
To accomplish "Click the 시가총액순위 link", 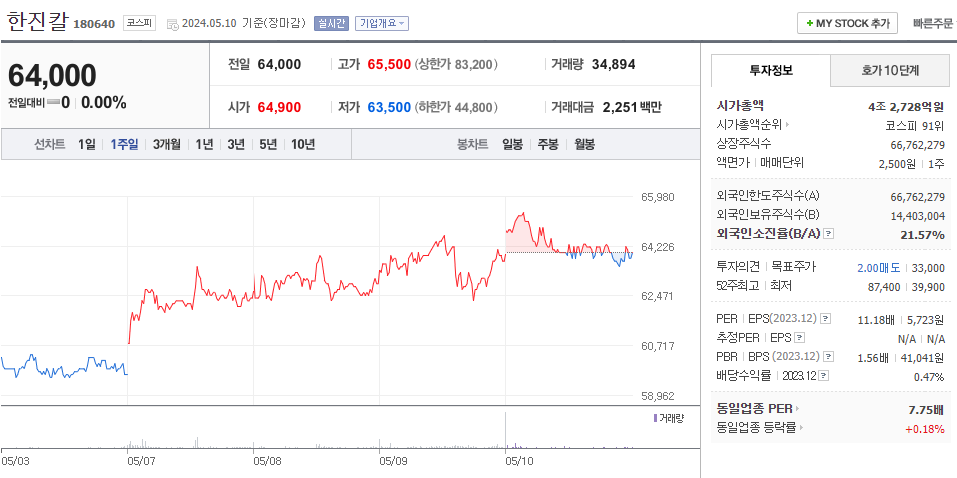I will point(749,125).
